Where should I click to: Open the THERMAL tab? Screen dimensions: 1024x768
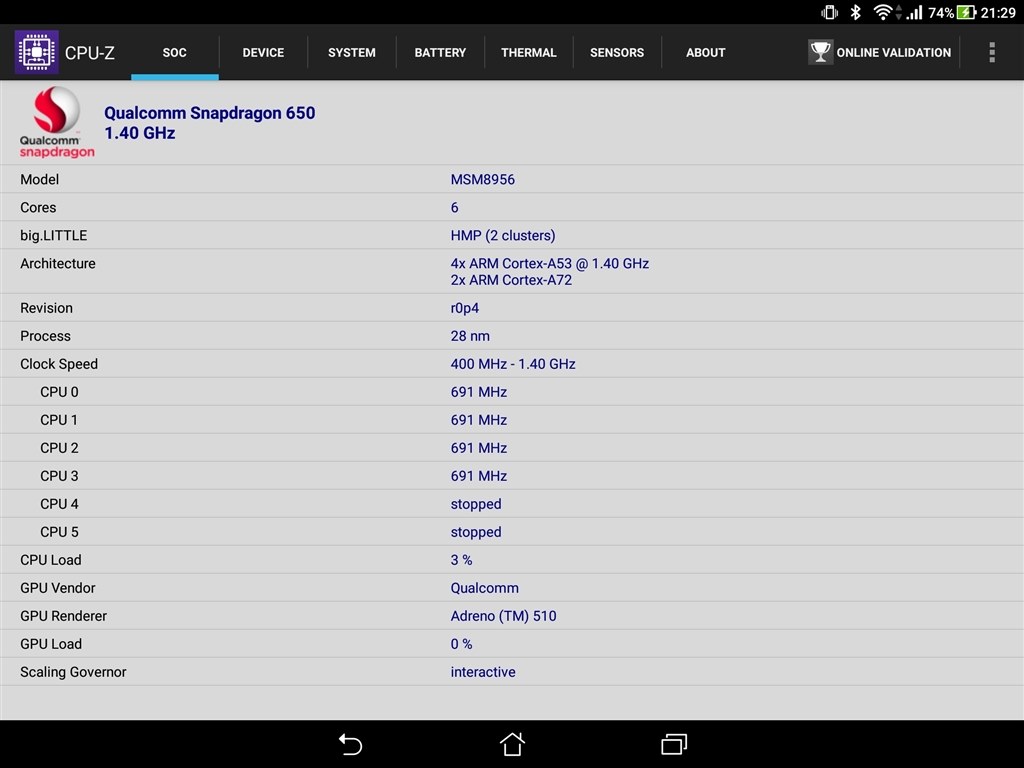click(528, 52)
